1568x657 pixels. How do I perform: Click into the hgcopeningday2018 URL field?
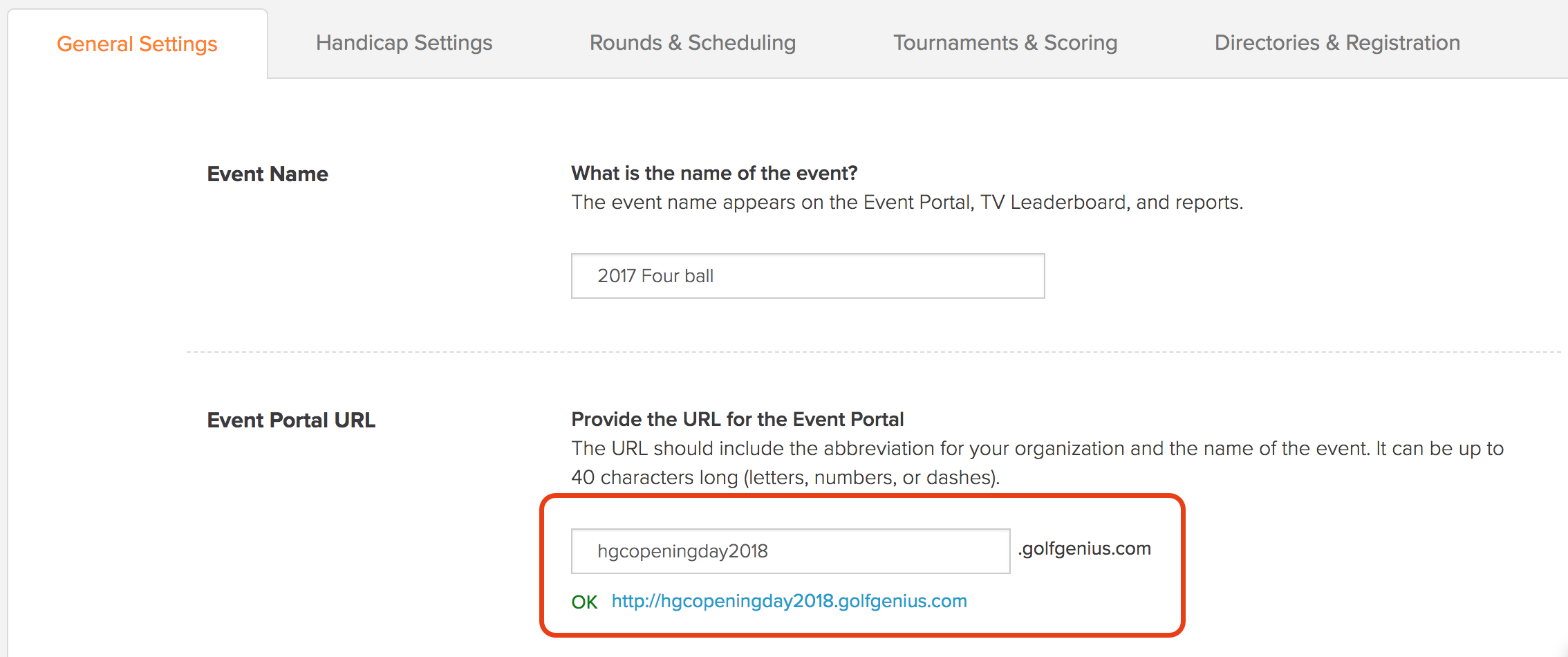pos(790,551)
